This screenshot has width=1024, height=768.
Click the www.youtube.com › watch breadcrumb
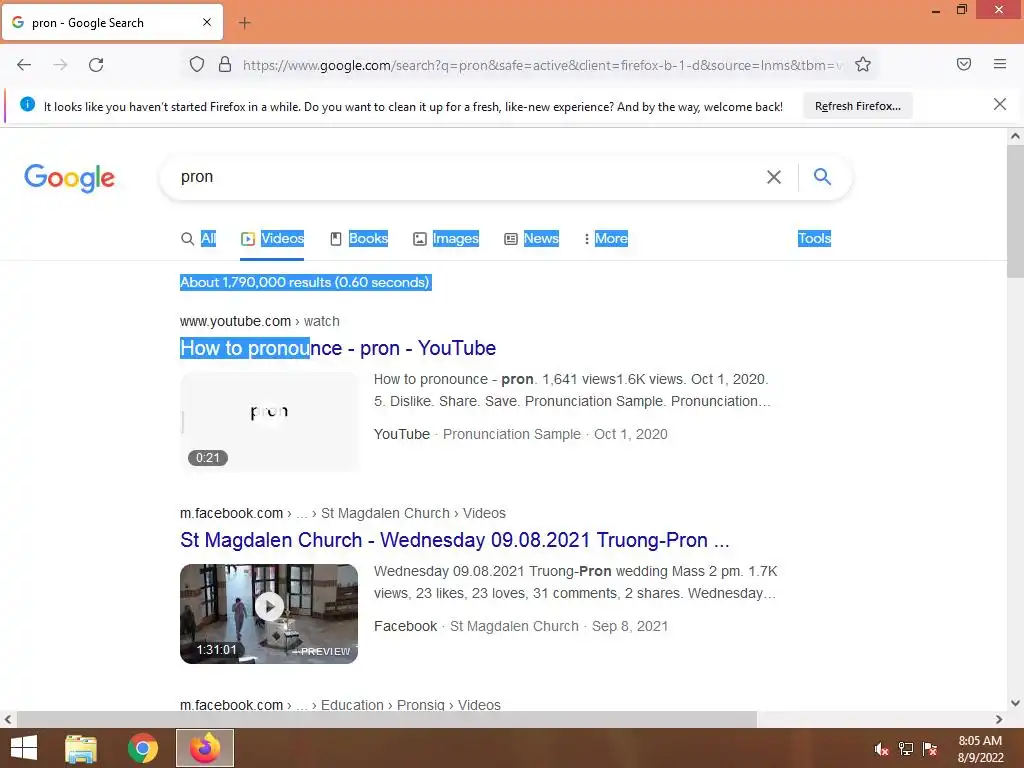[x=259, y=321]
